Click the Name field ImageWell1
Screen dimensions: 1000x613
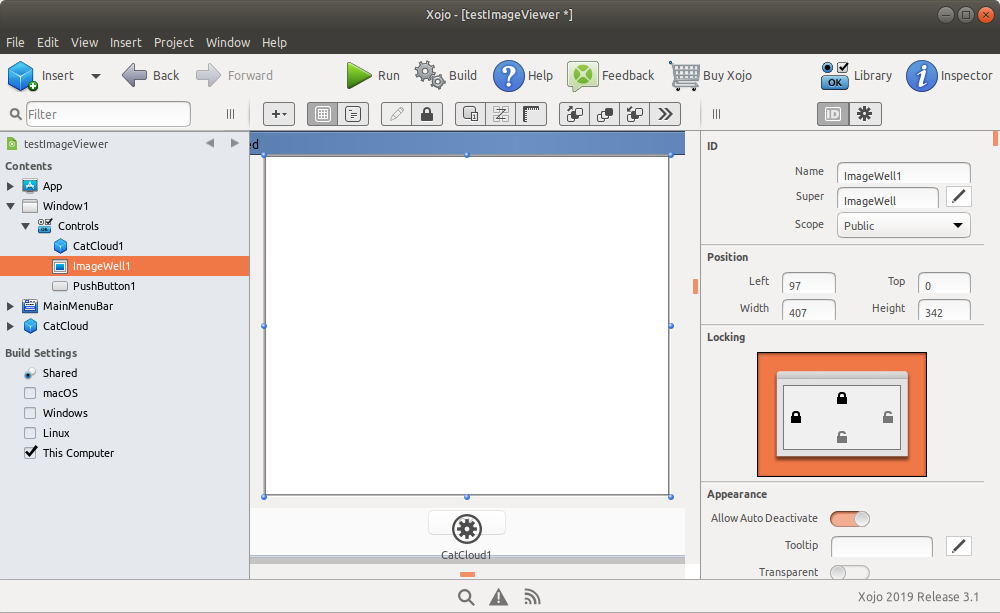point(904,174)
